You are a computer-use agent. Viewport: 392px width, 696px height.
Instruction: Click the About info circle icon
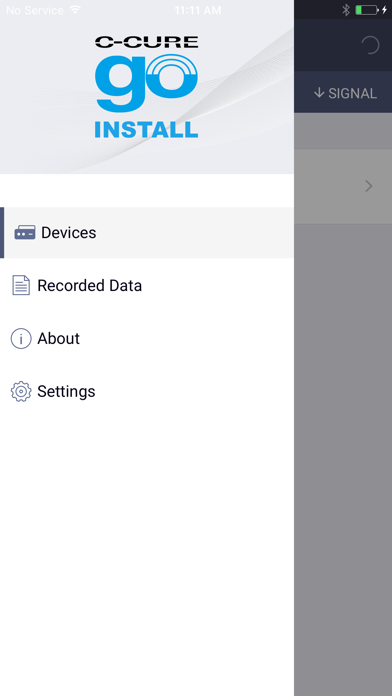[x=21, y=339]
